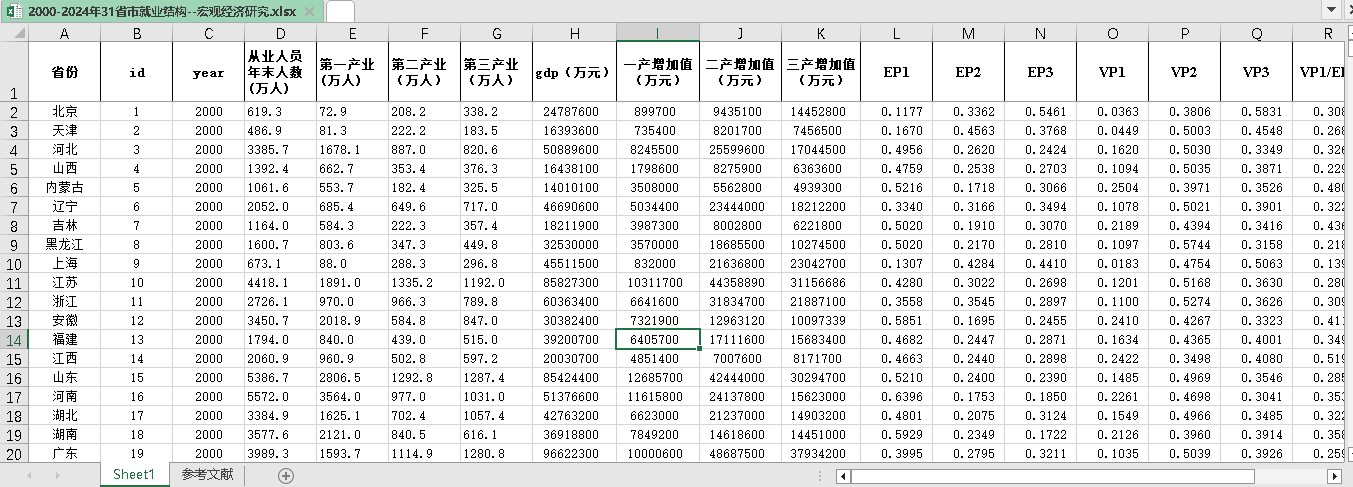Switch to the Sheet1 tab
Image resolution: width=1353 pixels, height=487 pixels.
click(133, 475)
